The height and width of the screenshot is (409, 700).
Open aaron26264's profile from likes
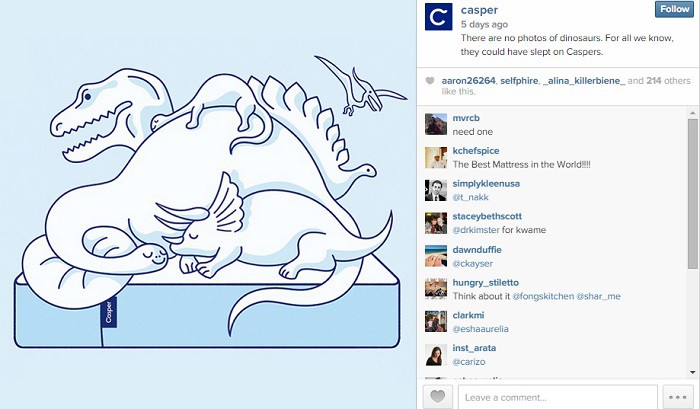pos(468,81)
